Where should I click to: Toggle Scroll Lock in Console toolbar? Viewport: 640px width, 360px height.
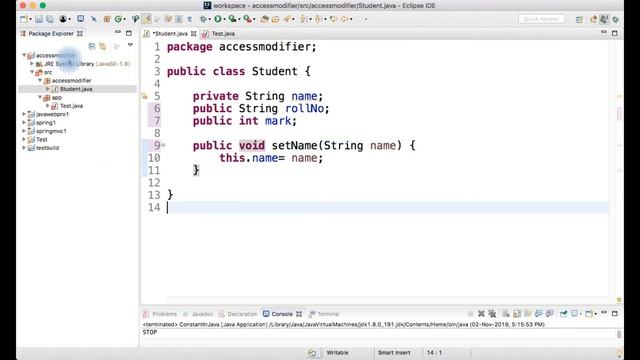click(x=517, y=313)
